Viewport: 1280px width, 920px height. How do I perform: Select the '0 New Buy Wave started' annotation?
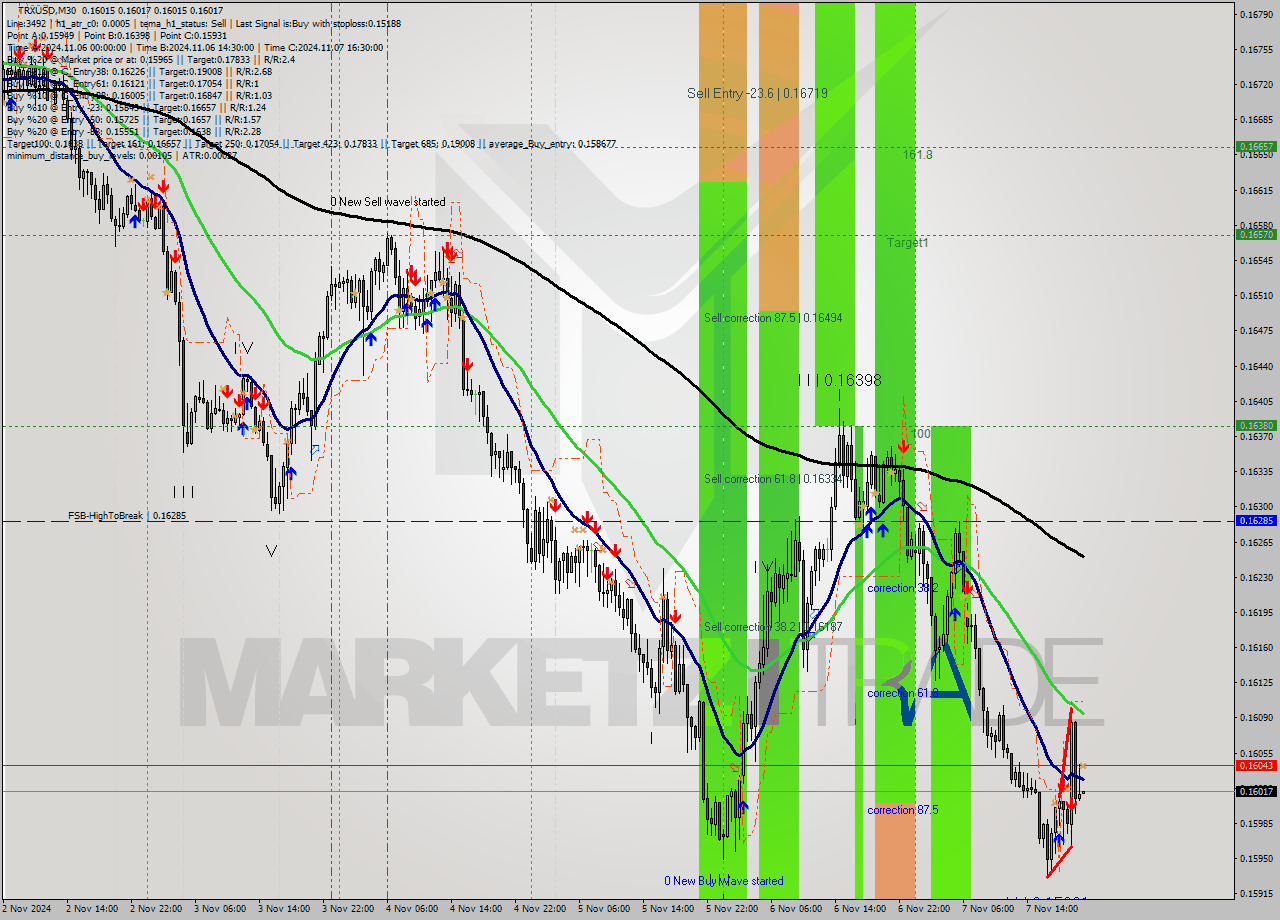click(x=724, y=881)
